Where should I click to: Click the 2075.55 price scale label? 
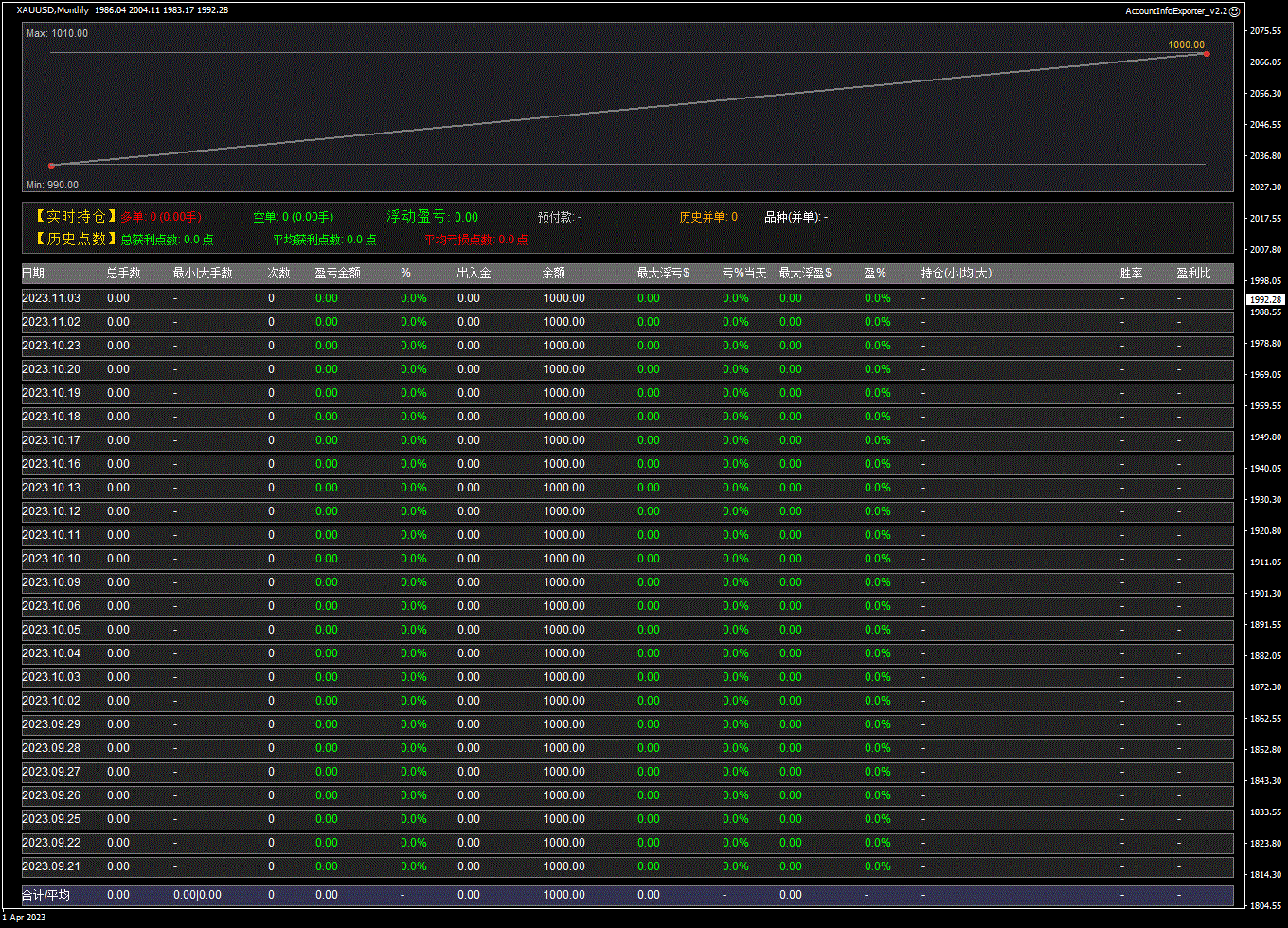(1265, 31)
